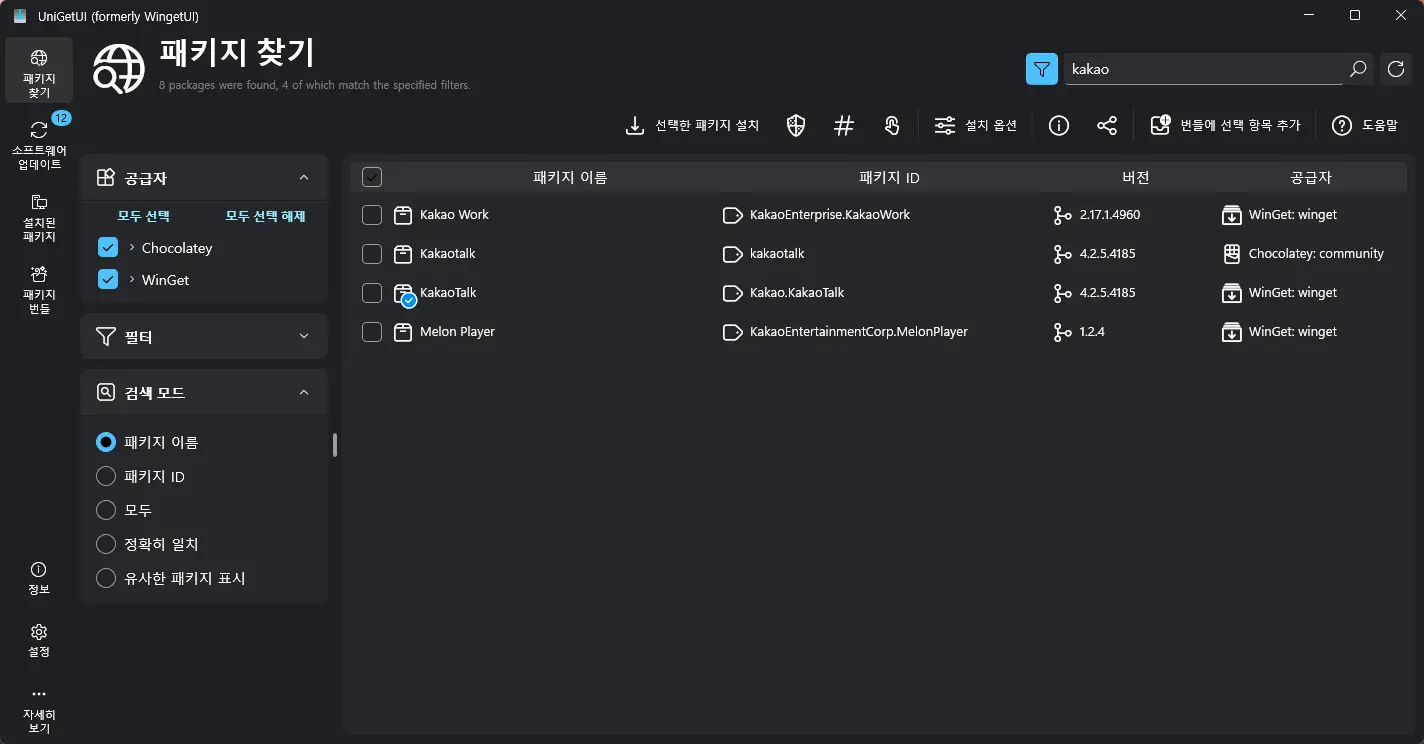Collapse the 공급자 panel chevron
This screenshot has width=1424, height=744.
pyautogui.click(x=304, y=178)
